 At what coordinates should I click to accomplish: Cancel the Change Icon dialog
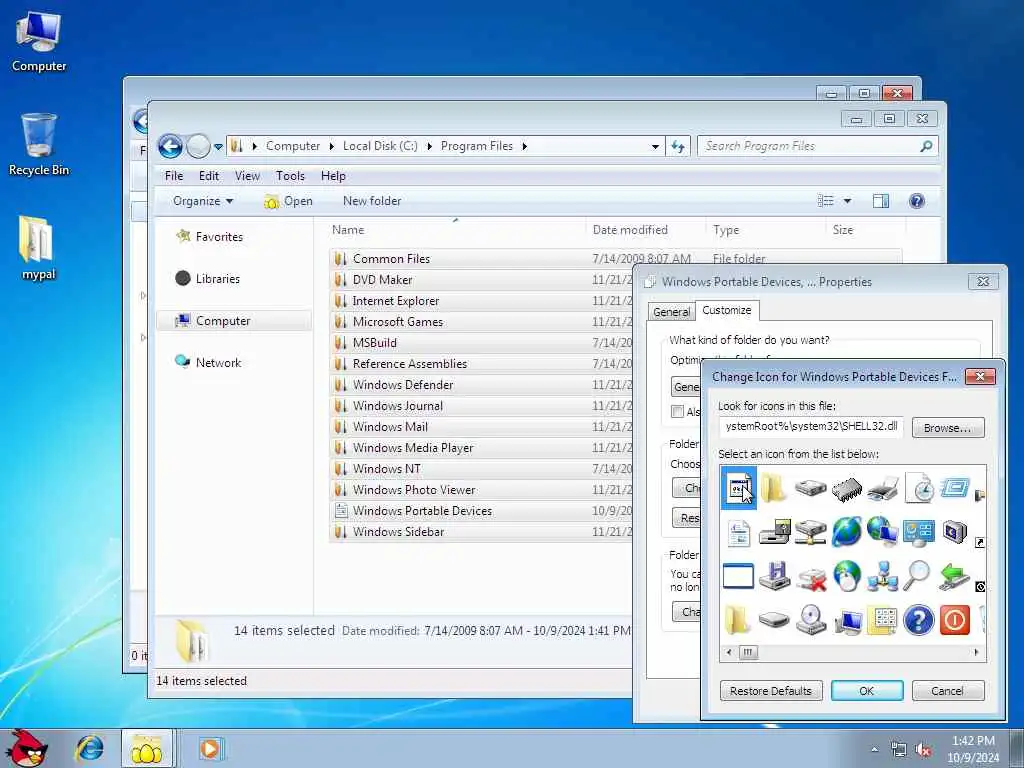point(948,691)
